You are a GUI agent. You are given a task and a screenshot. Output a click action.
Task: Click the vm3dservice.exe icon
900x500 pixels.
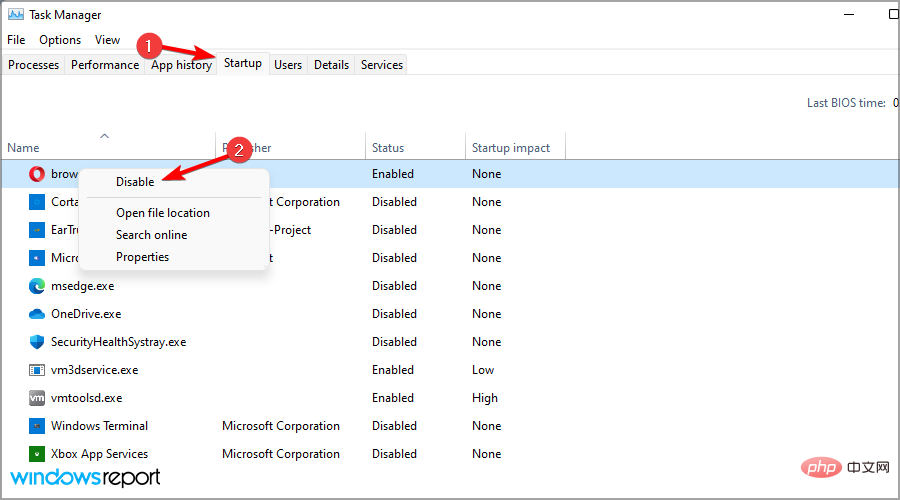pos(37,370)
